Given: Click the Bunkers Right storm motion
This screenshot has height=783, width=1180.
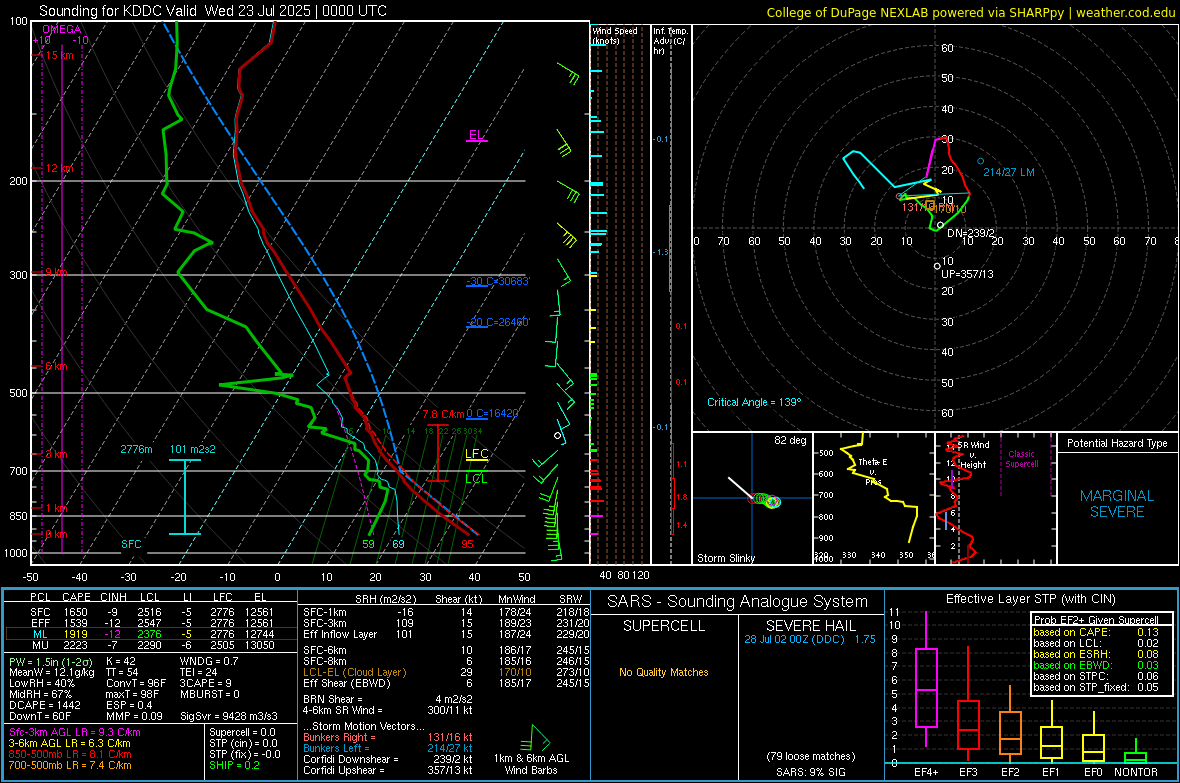Looking at the screenshot, I should [x=388, y=737].
